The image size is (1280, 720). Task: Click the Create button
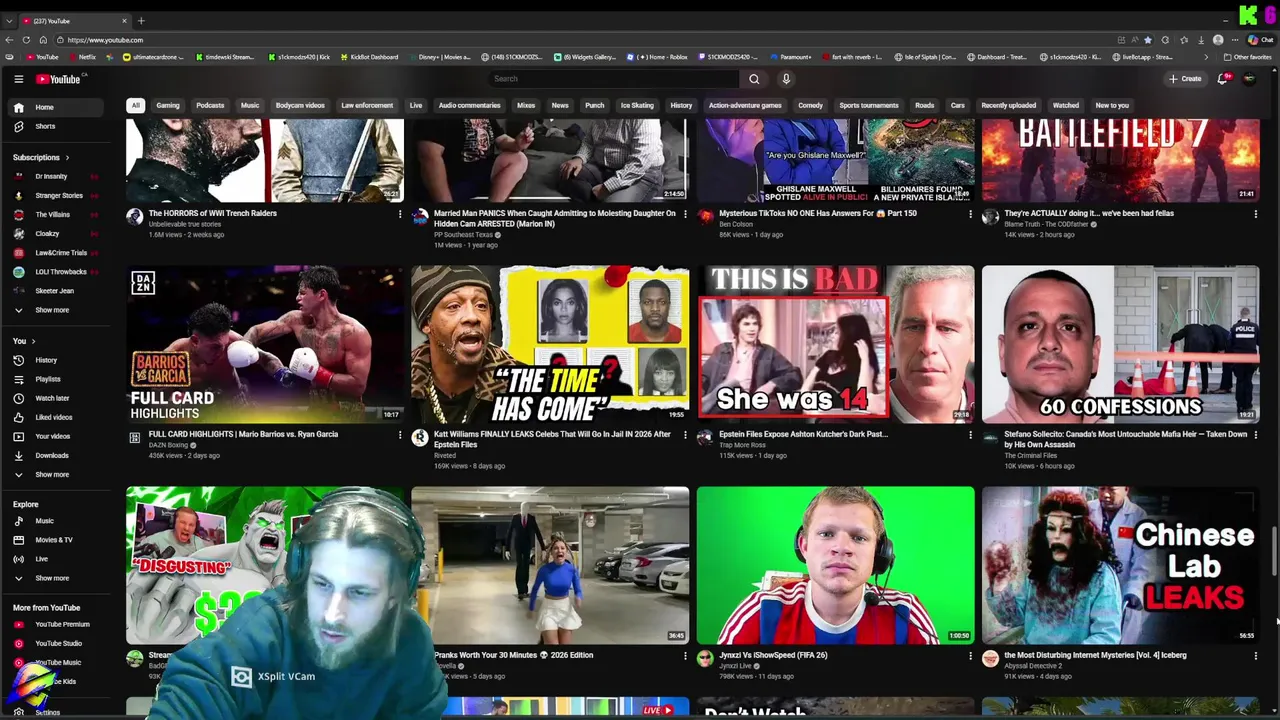click(x=1185, y=79)
